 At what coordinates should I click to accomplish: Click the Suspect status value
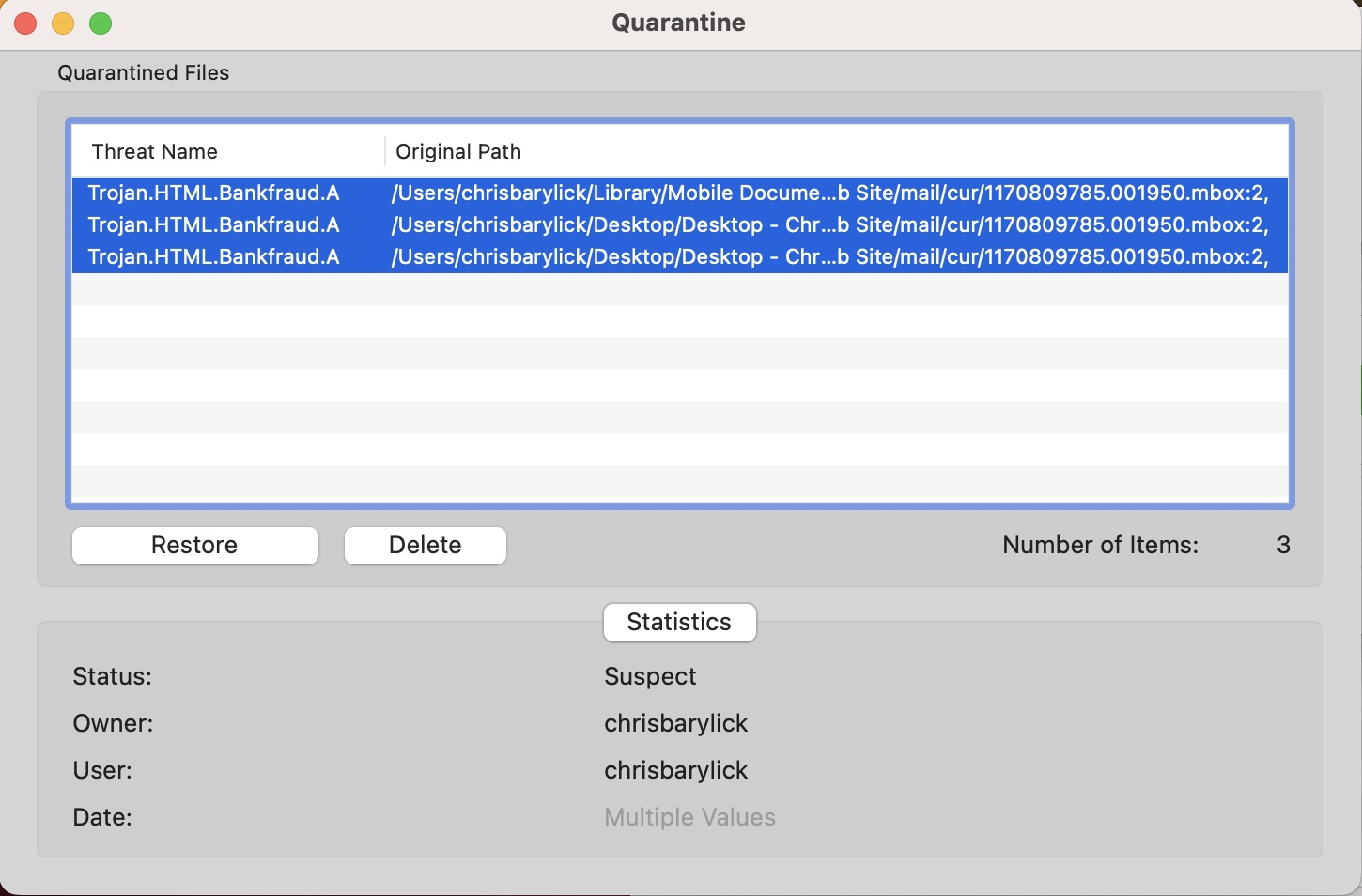(x=650, y=677)
